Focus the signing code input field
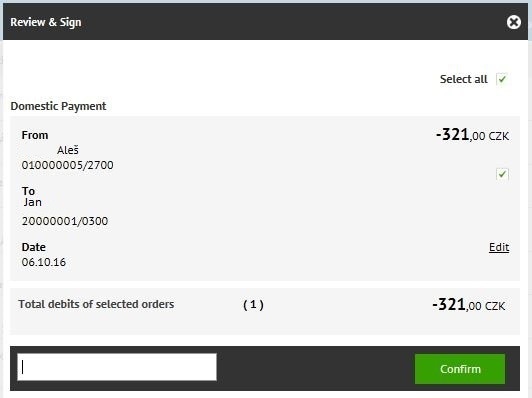Screen dimensions: 532x398 coord(117,367)
